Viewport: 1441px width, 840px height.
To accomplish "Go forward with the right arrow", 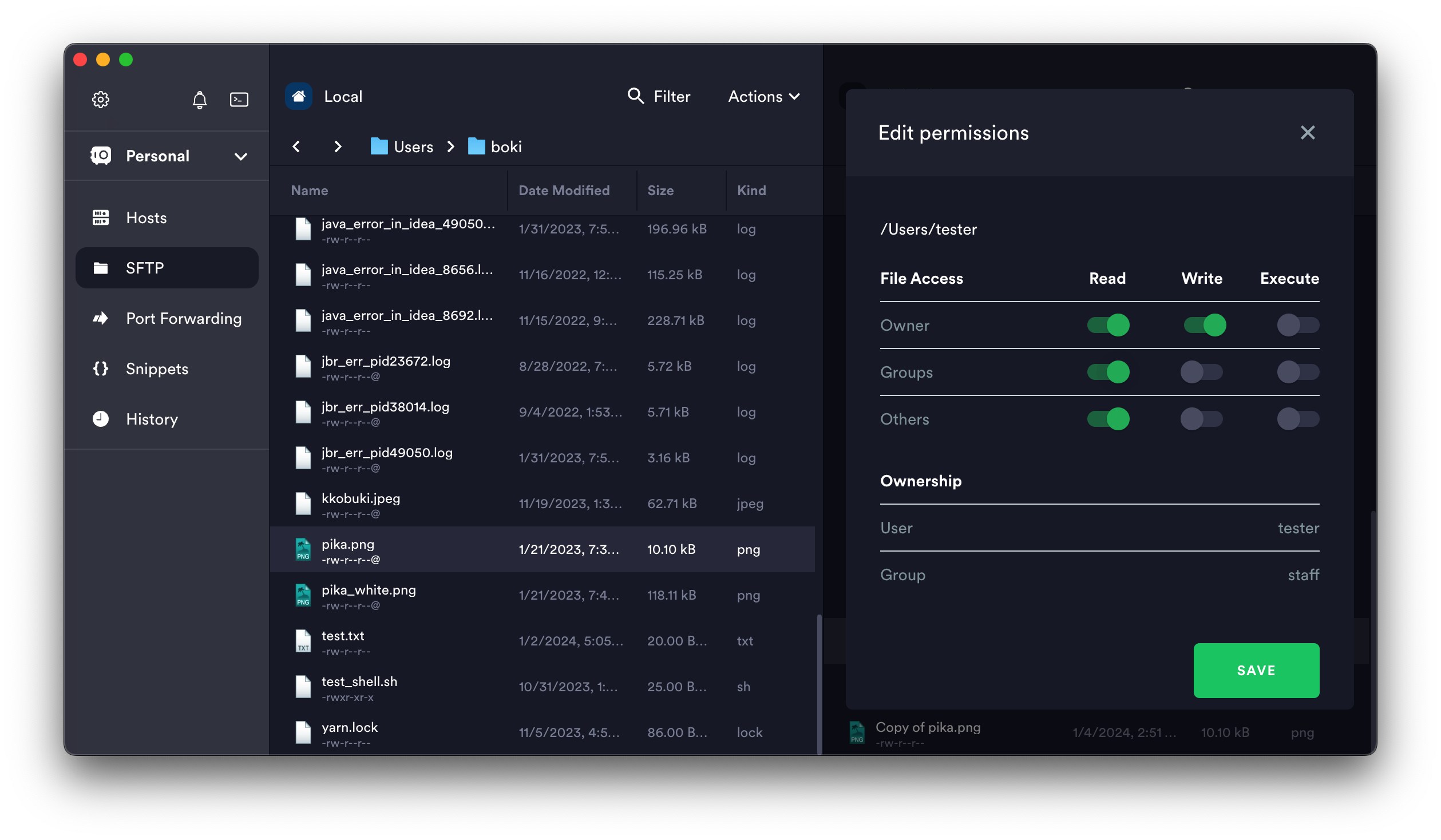I will pyautogui.click(x=338, y=146).
